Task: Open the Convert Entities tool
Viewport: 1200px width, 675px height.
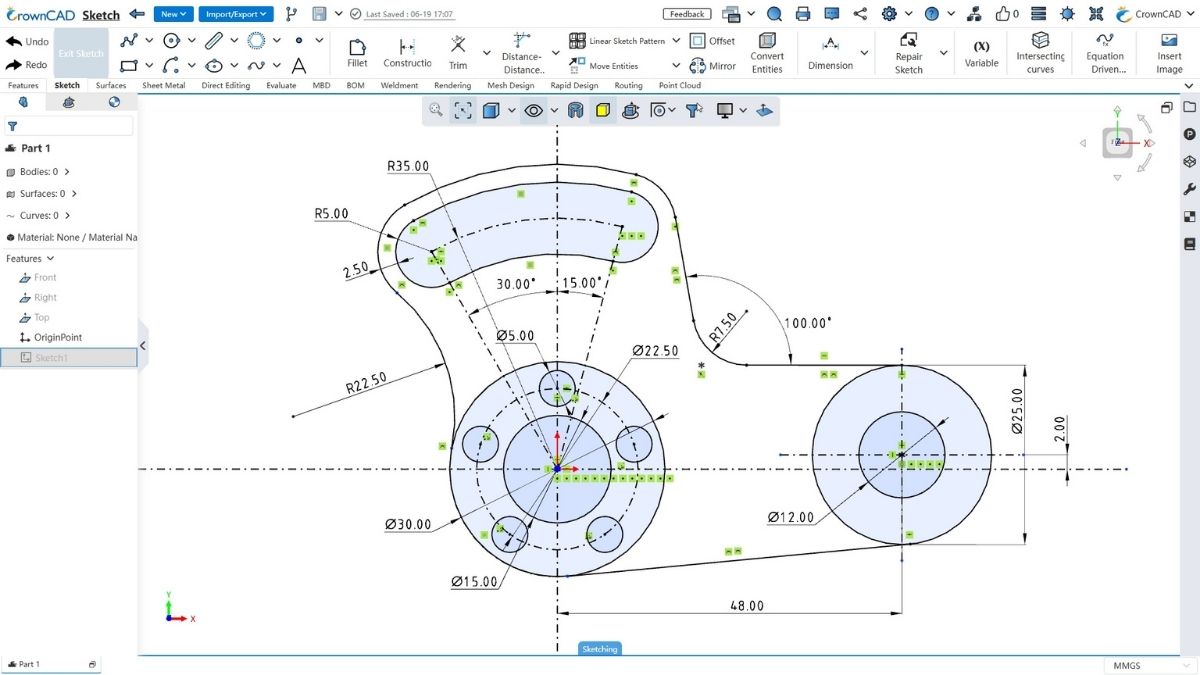Action: 767,52
